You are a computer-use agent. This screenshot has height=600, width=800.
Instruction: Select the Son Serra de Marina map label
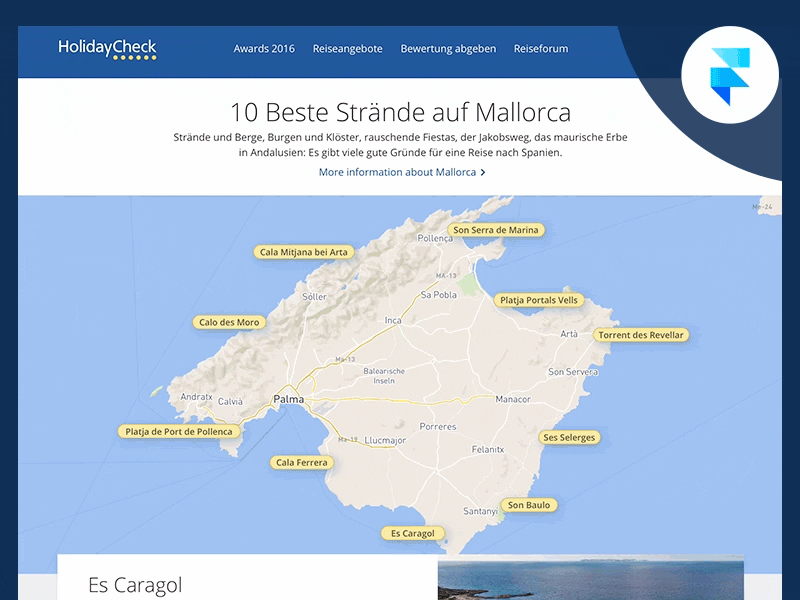coord(496,230)
